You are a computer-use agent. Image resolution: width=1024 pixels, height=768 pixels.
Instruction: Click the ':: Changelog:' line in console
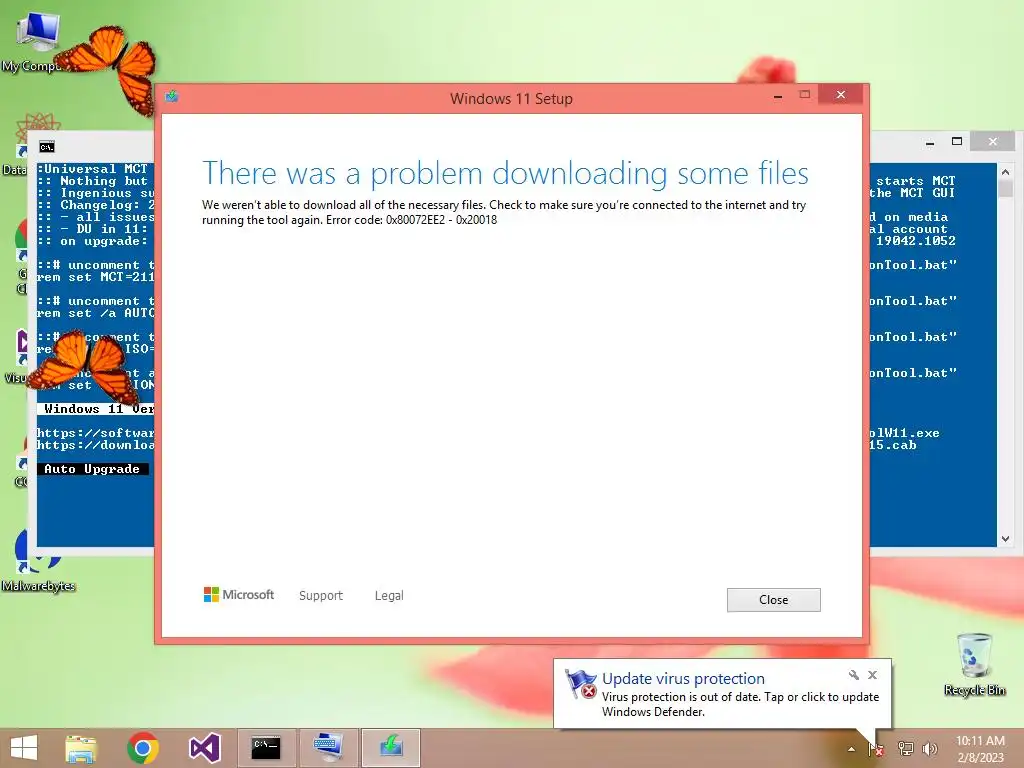96,205
